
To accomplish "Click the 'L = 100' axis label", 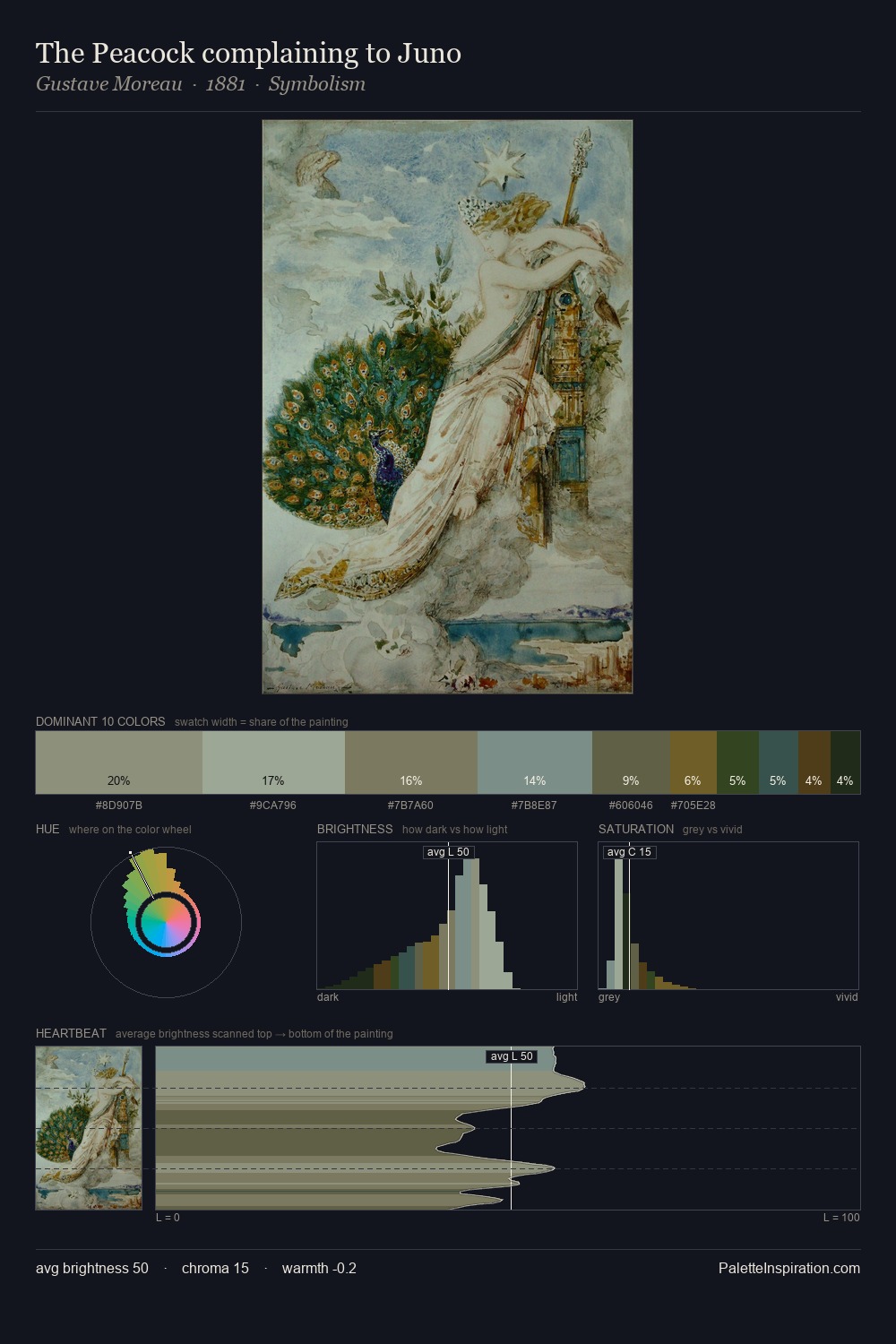I will coord(841,1218).
